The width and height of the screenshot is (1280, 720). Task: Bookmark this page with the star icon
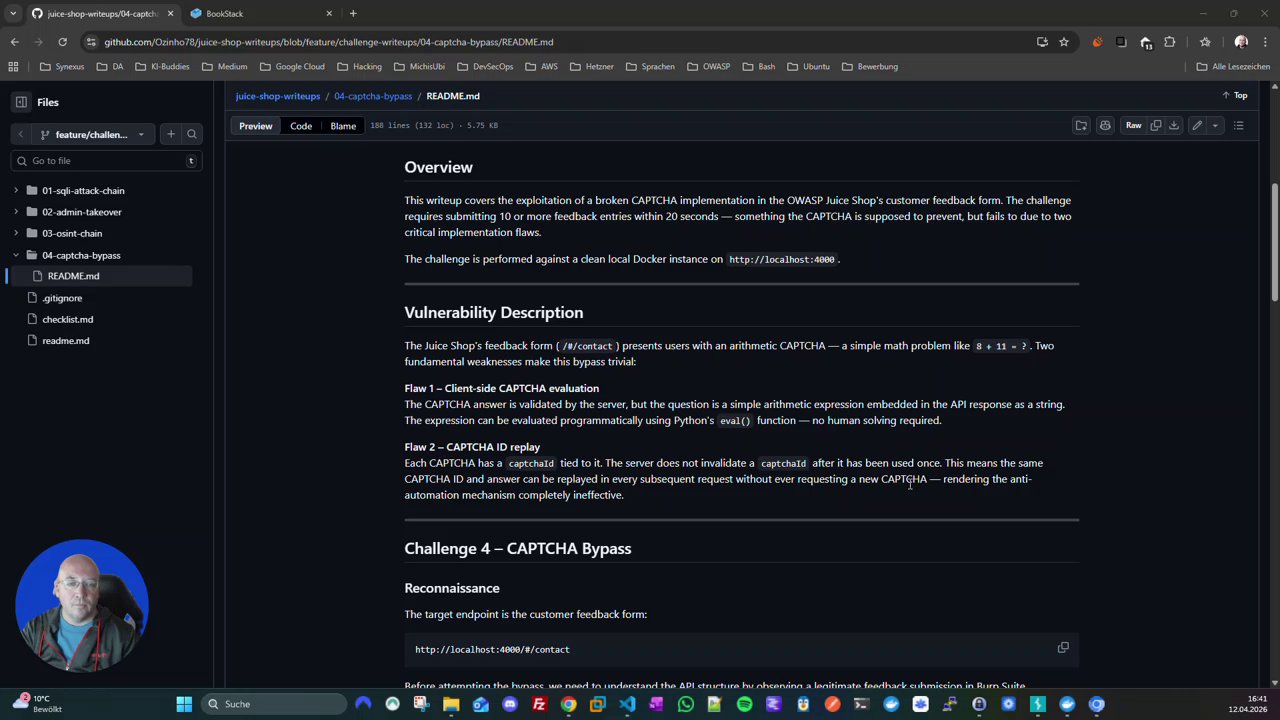coord(1064,42)
